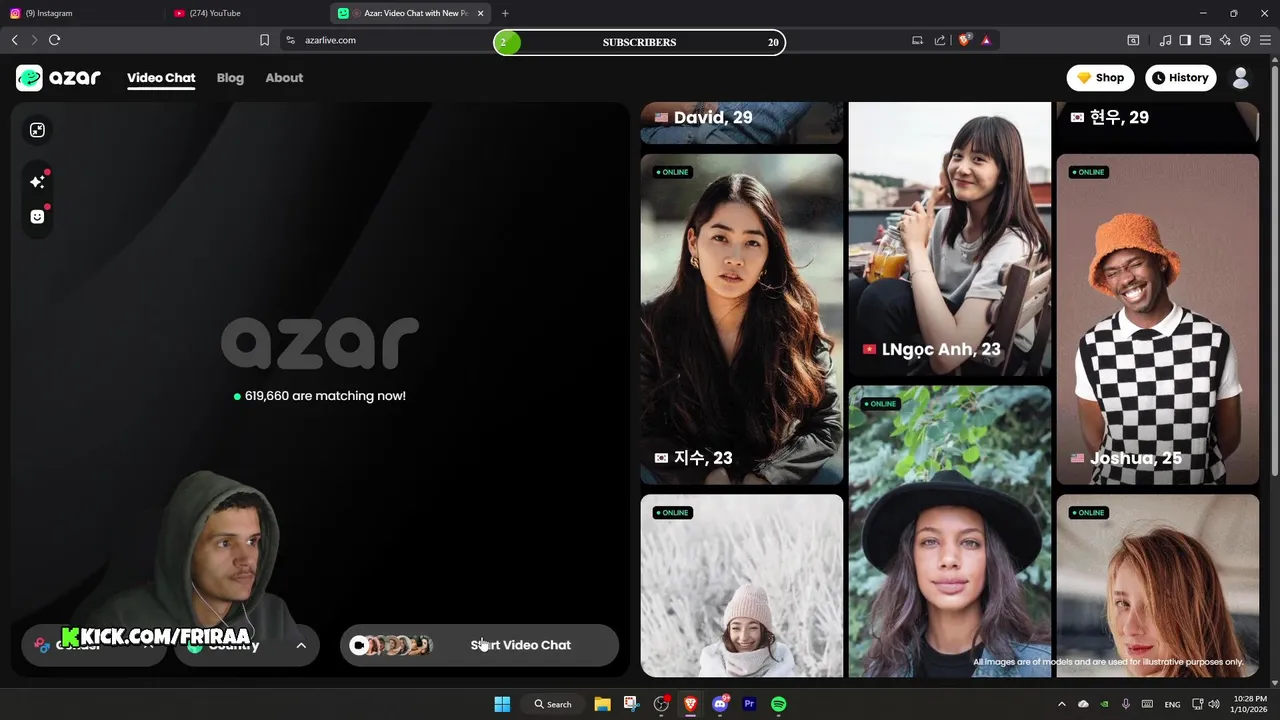The height and width of the screenshot is (720, 1280).
Task: Click the install app icon in address bar
Action: tap(917, 40)
